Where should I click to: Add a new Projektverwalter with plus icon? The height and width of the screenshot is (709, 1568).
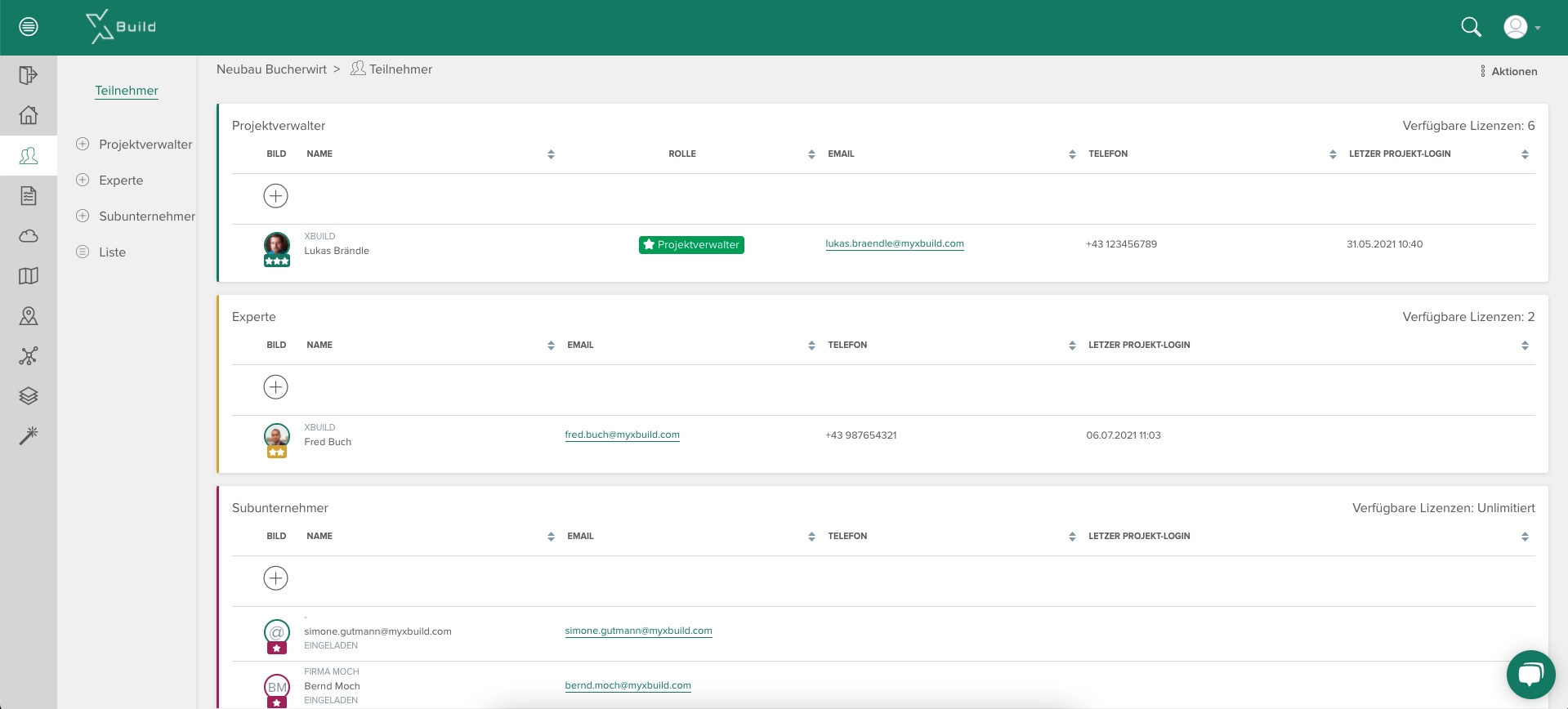coord(276,196)
